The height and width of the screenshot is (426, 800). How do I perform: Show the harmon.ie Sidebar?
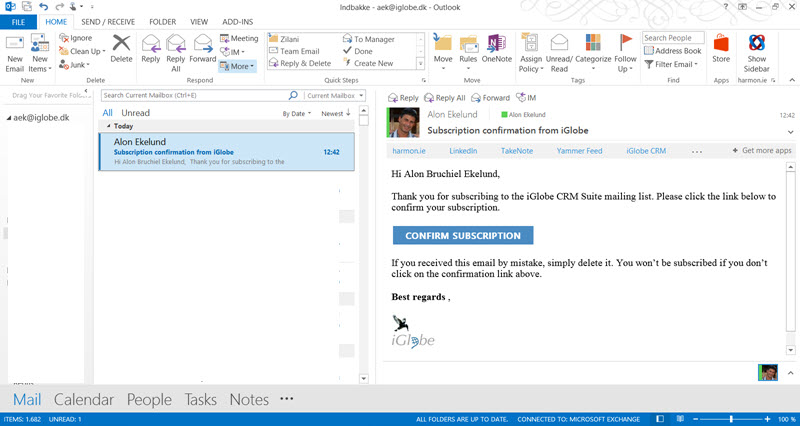(x=756, y=54)
